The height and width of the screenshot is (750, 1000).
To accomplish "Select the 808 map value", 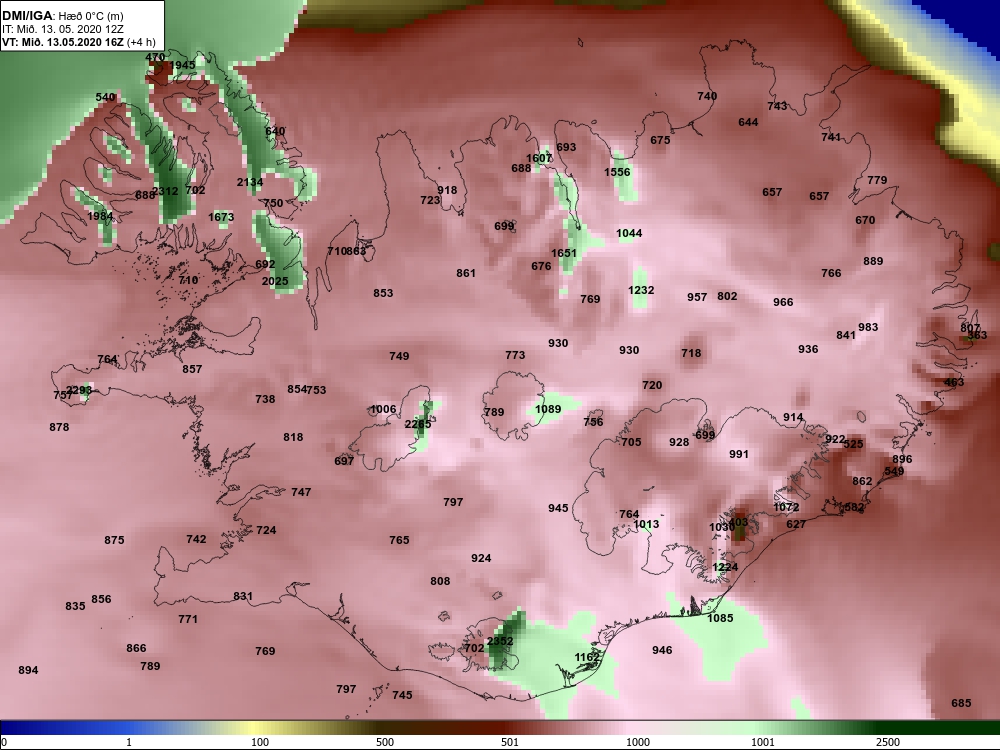I will (x=440, y=582).
